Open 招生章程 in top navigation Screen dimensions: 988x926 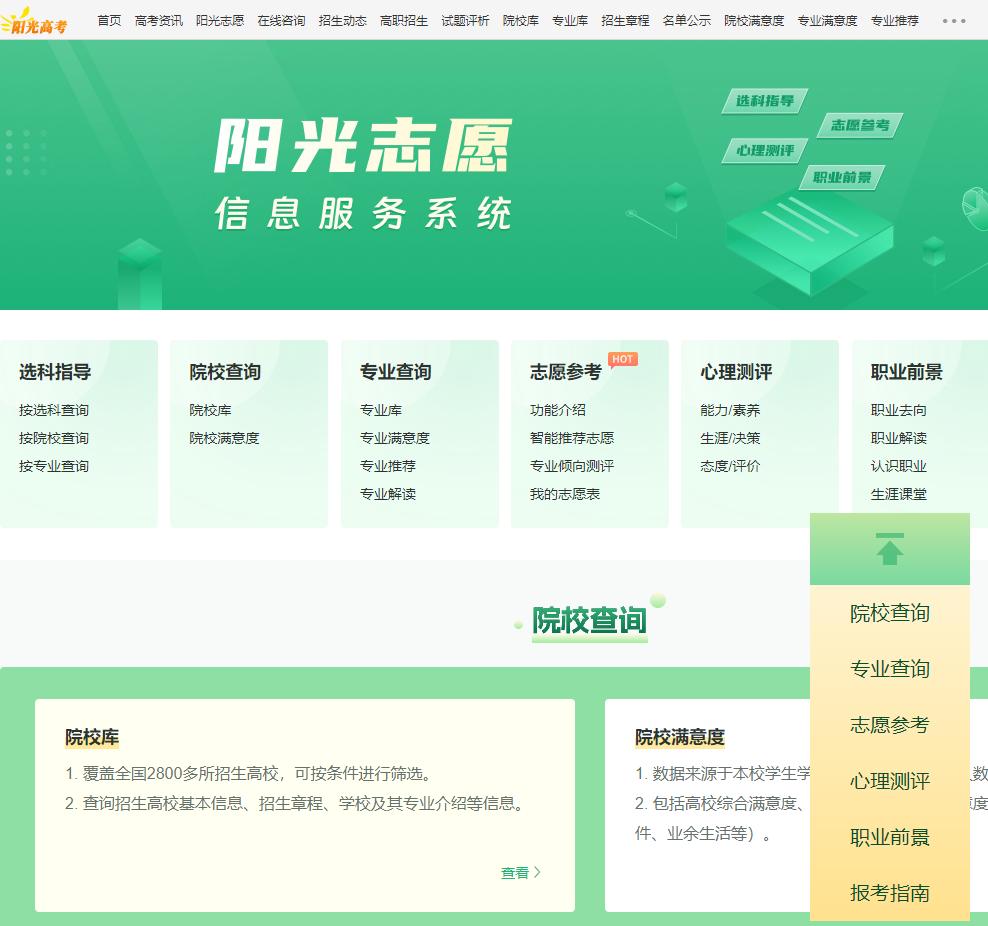[x=625, y=21]
